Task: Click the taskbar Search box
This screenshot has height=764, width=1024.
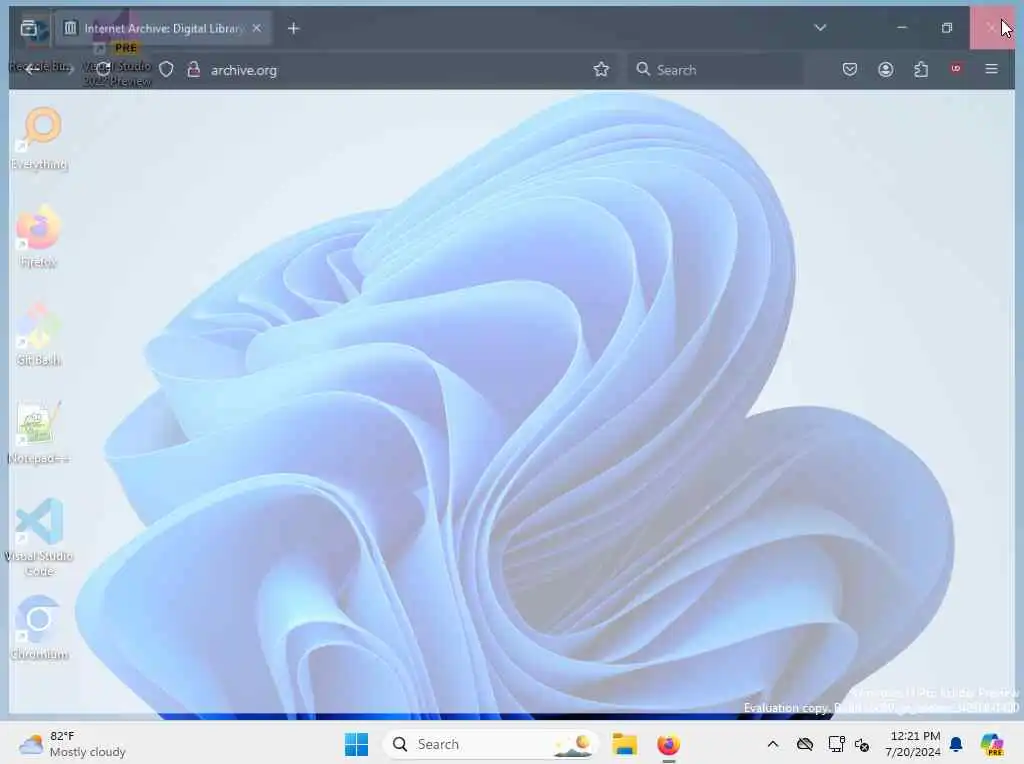Action: [x=490, y=744]
